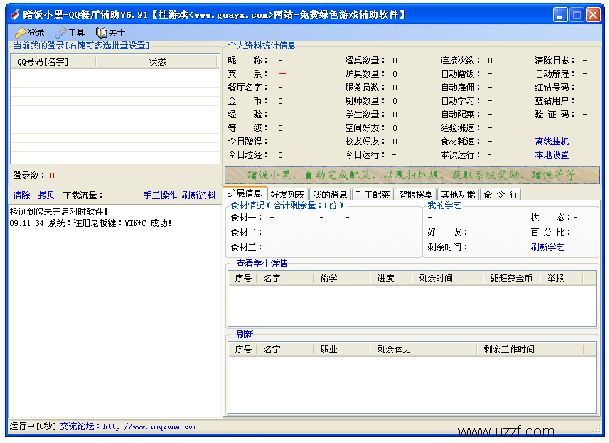The width and height of the screenshot is (609, 443).
Task: Switch to the 好友列表 tab
Action: 288,195
